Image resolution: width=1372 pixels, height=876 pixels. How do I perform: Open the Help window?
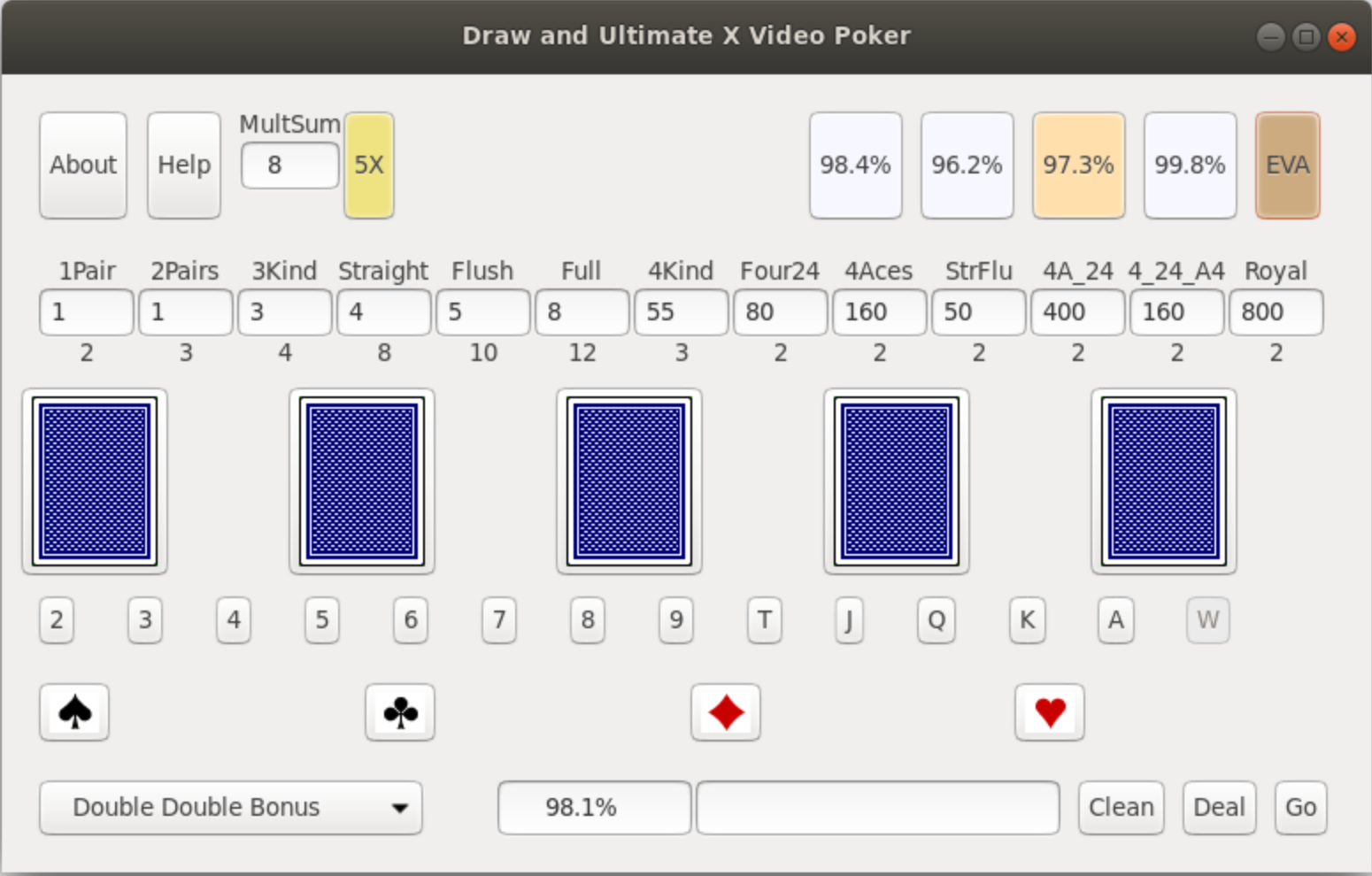184,165
